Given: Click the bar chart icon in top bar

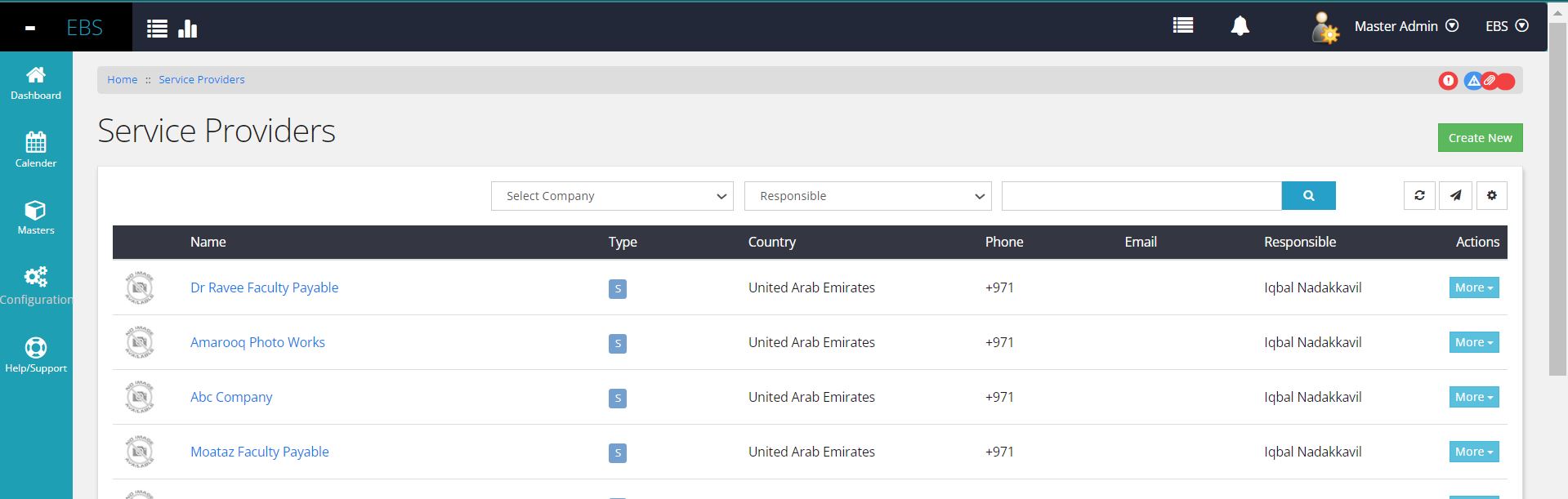Looking at the screenshot, I should pos(188,29).
